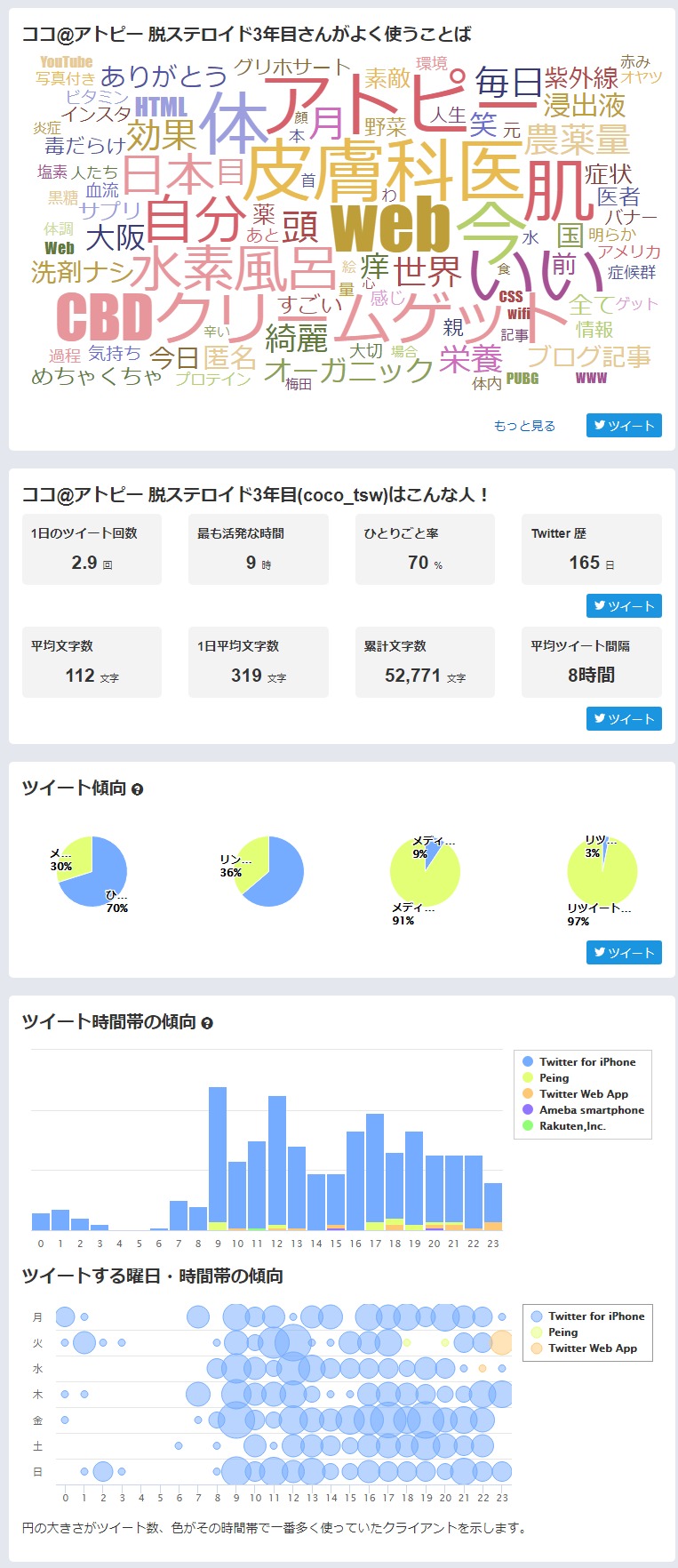The height and width of the screenshot is (1568, 678).
Task: Click the word クリームゲット in the word cloud
Action: [362, 317]
